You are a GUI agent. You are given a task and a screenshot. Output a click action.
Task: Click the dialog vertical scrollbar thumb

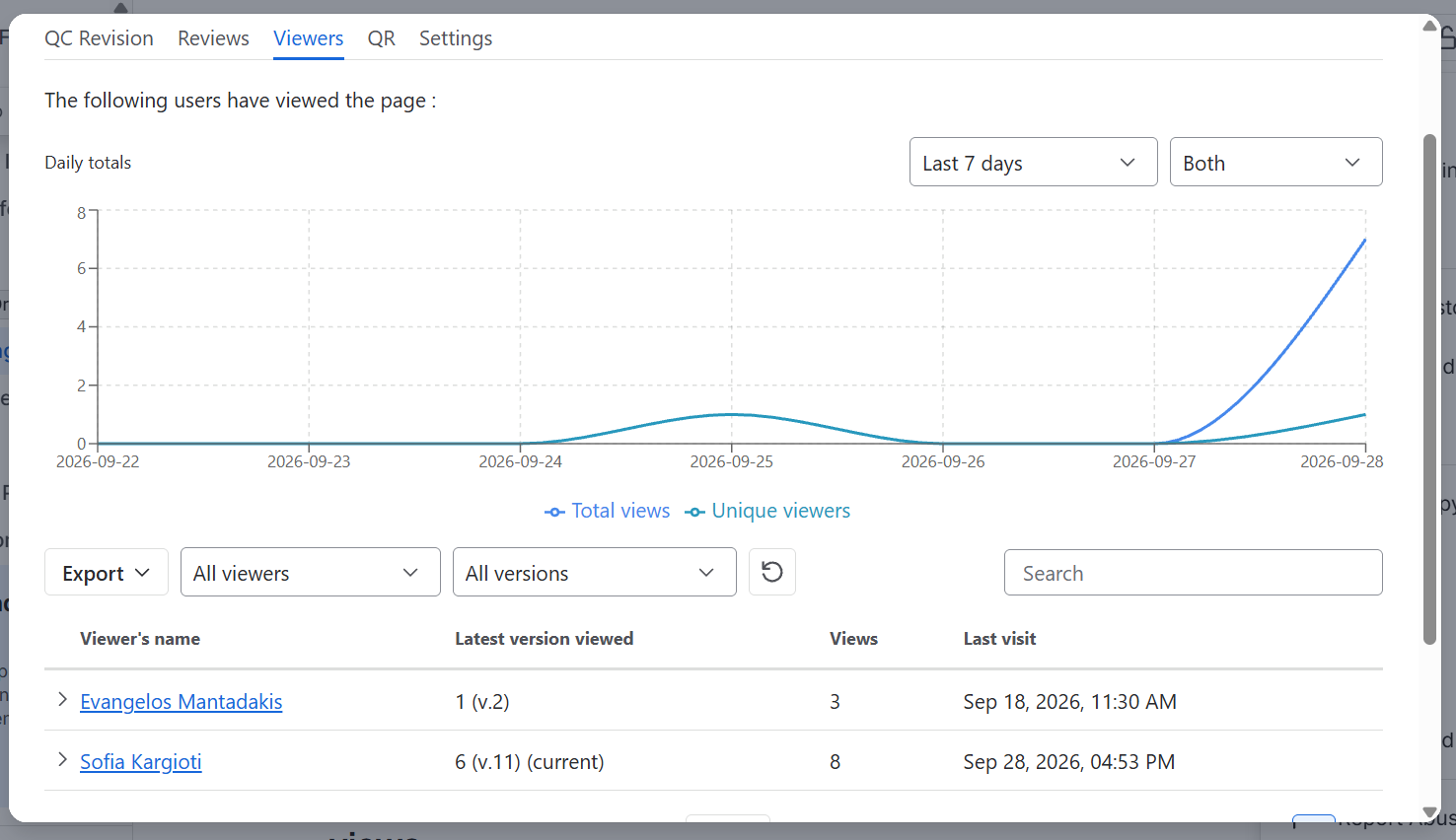(x=1430, y=389)
